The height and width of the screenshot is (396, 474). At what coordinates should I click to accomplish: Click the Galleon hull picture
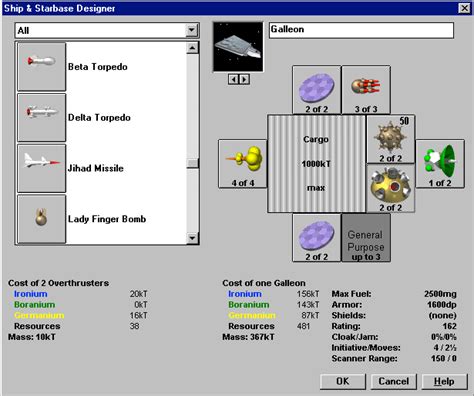coord(238,47)
